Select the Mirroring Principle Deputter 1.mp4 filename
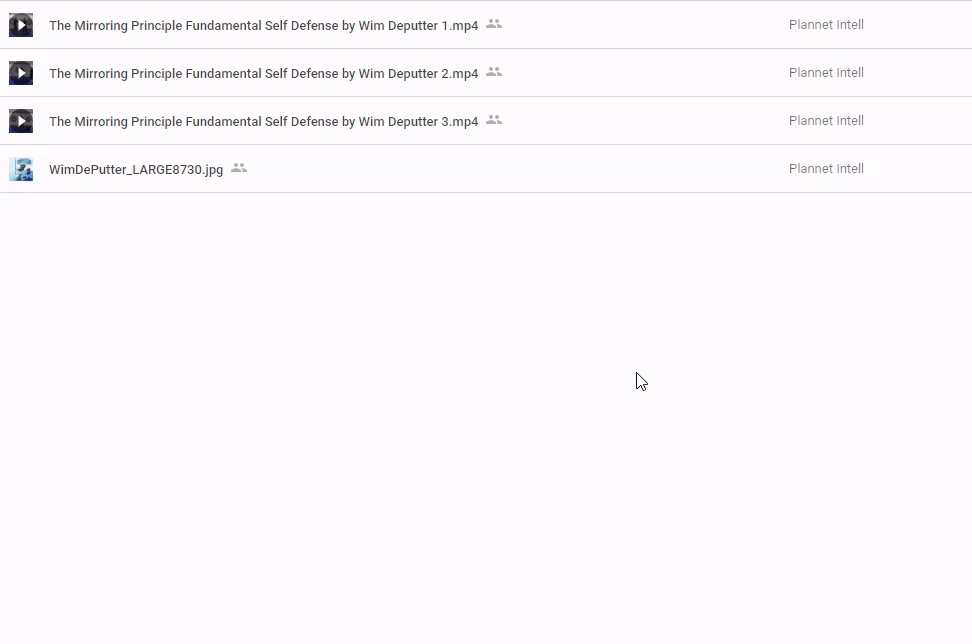This screenshot has width=972, height=644. (x=263, y=25)
